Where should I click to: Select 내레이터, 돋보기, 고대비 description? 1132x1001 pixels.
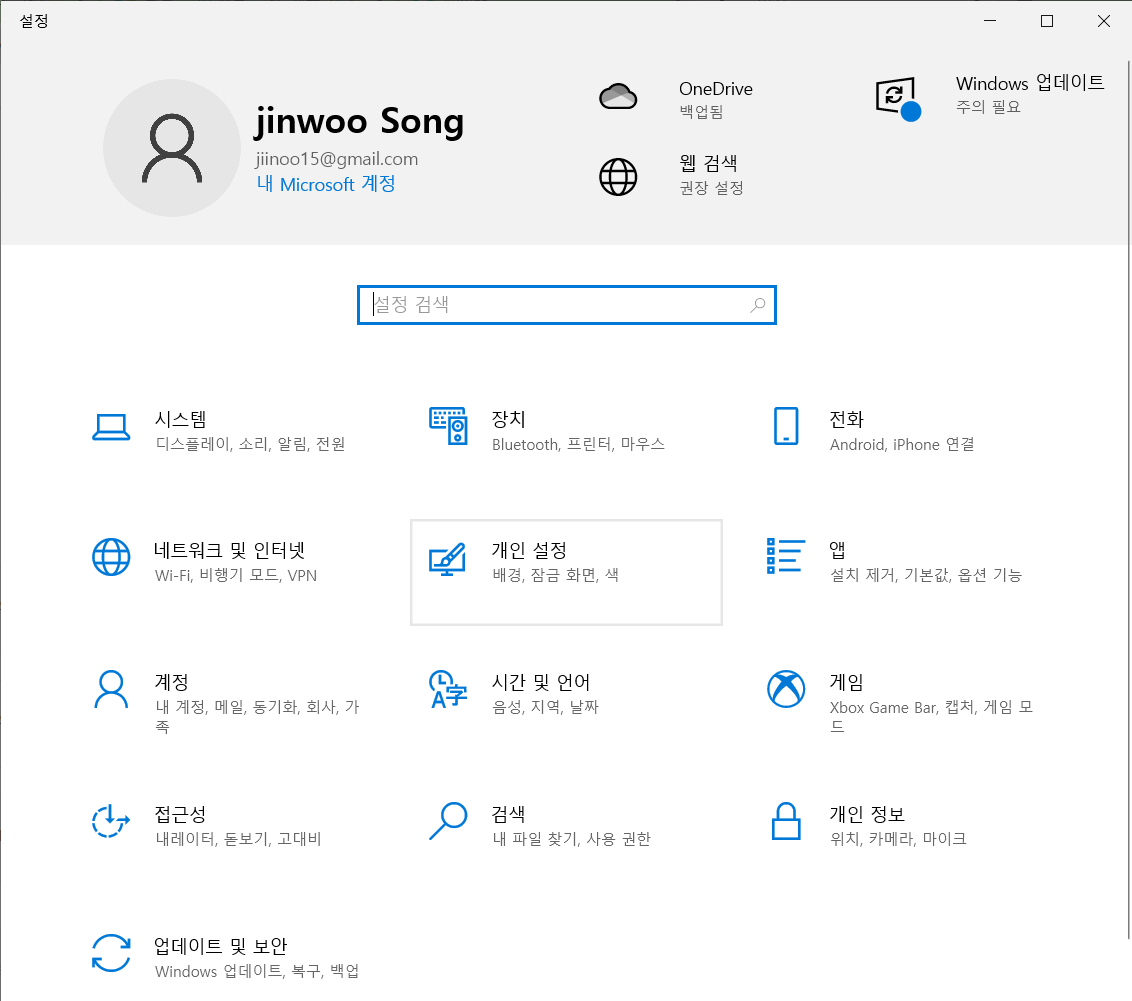238,839
